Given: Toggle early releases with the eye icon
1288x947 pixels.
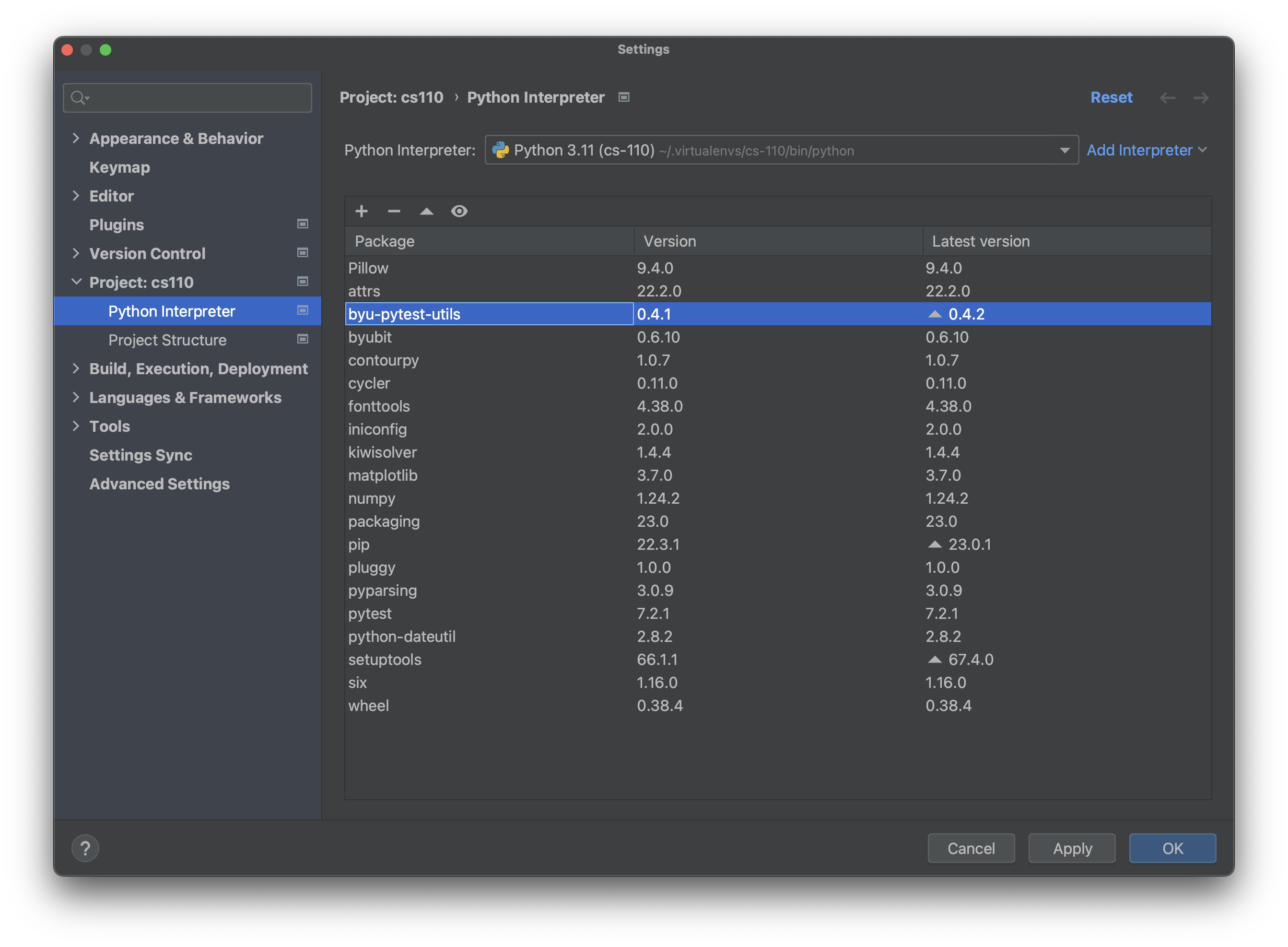Looking at the screenshot, I should click(x=459, y=212).
